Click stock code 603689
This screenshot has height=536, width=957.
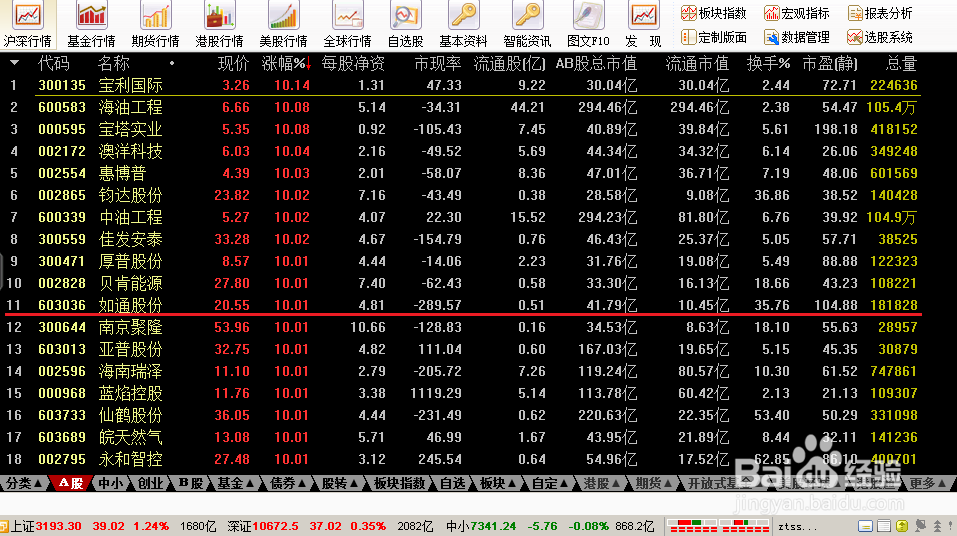point(62,437)
